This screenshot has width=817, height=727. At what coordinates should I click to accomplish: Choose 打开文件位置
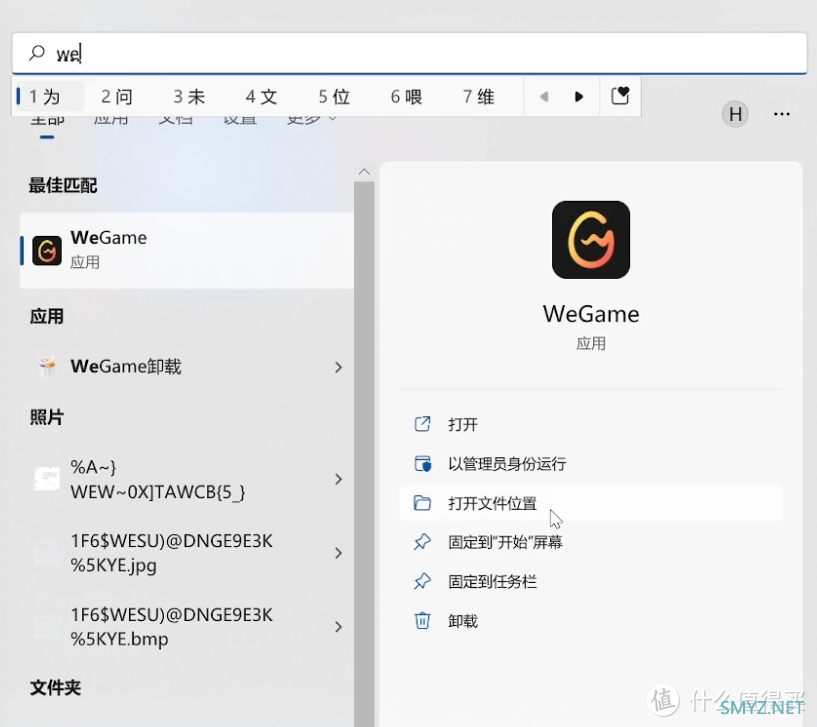click(591, 503)
